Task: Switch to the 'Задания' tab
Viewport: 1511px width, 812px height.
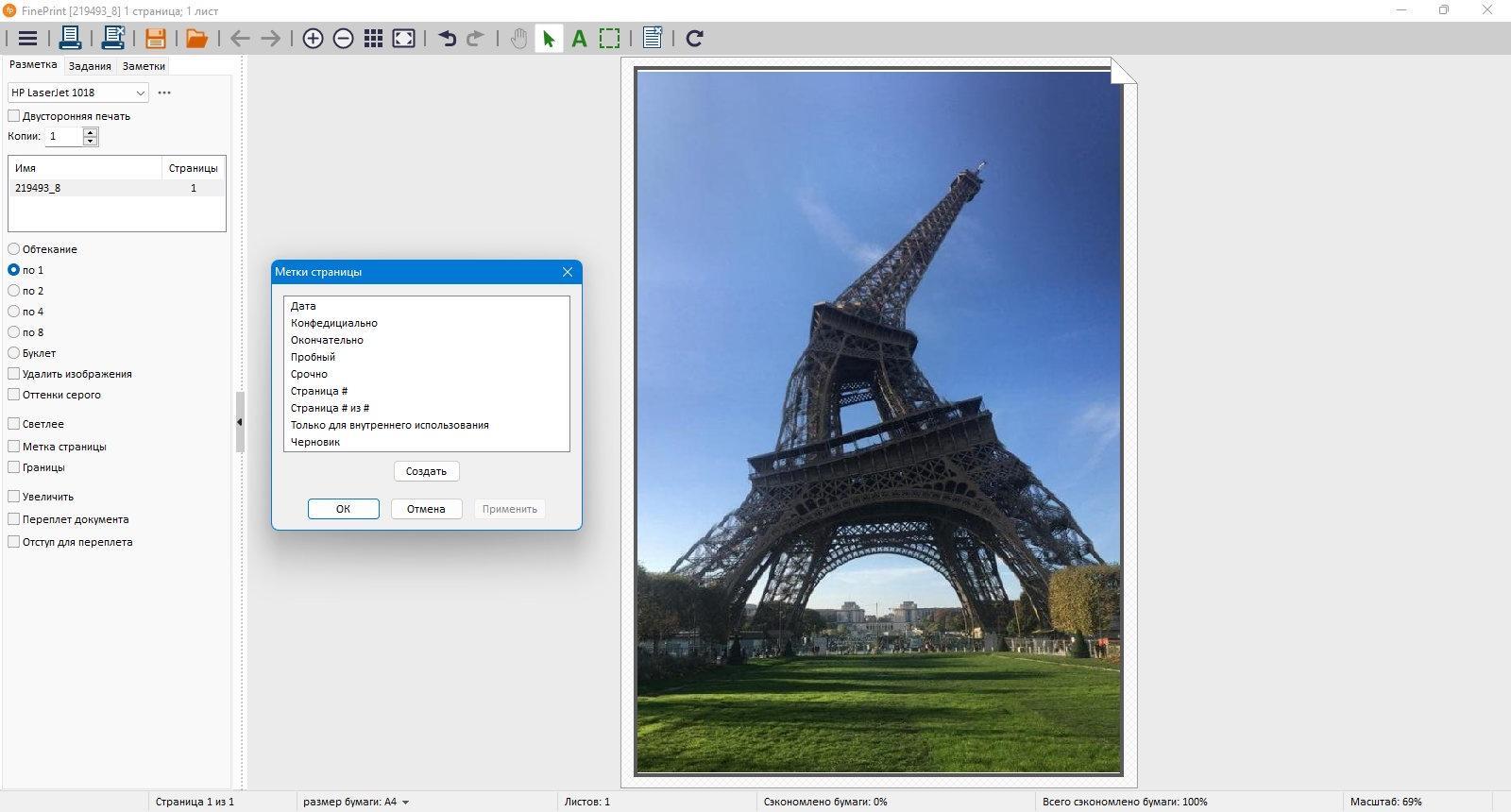Action: point(90,66)
